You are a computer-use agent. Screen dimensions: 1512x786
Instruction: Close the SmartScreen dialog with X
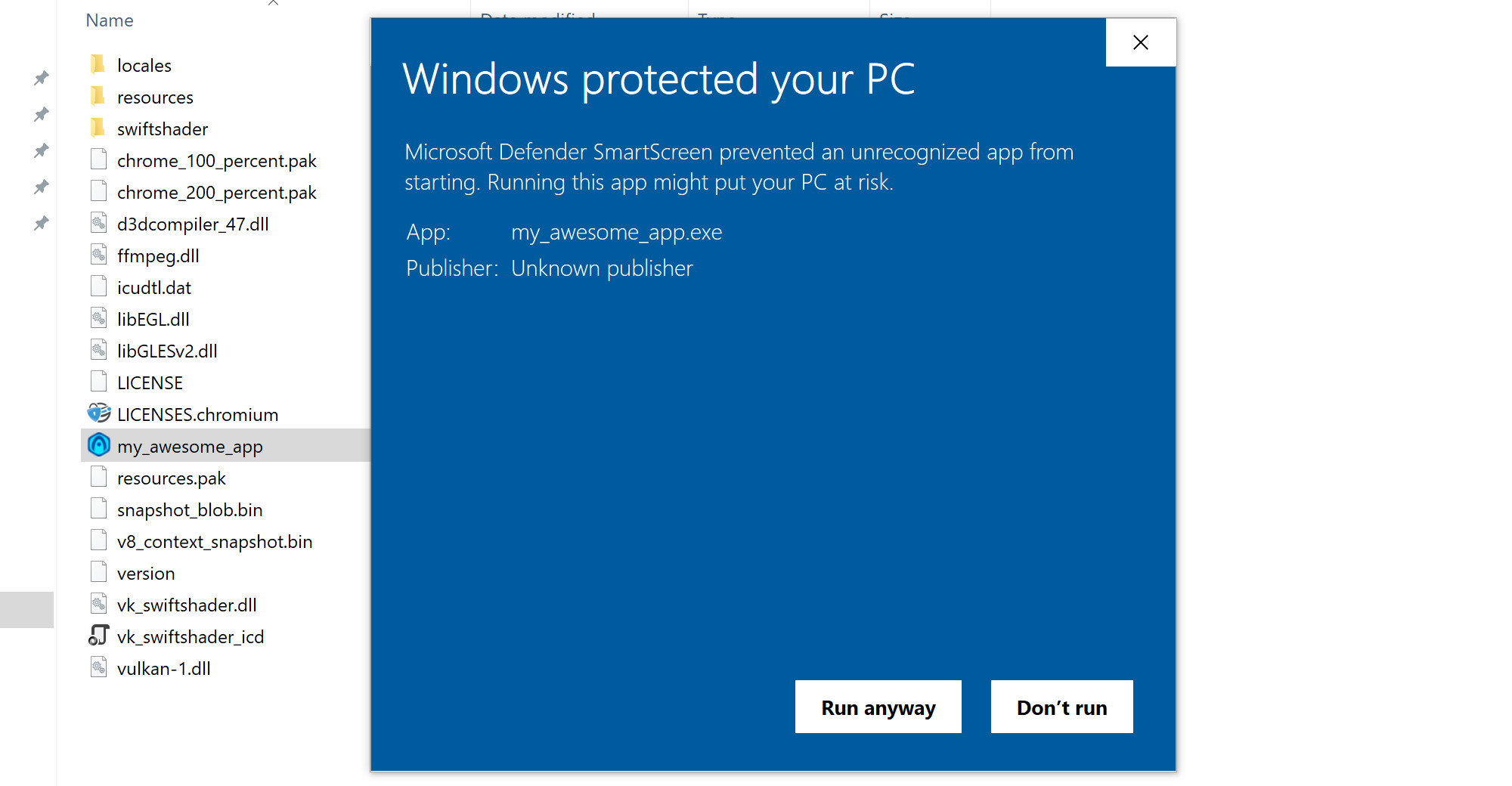(1141, 42)
